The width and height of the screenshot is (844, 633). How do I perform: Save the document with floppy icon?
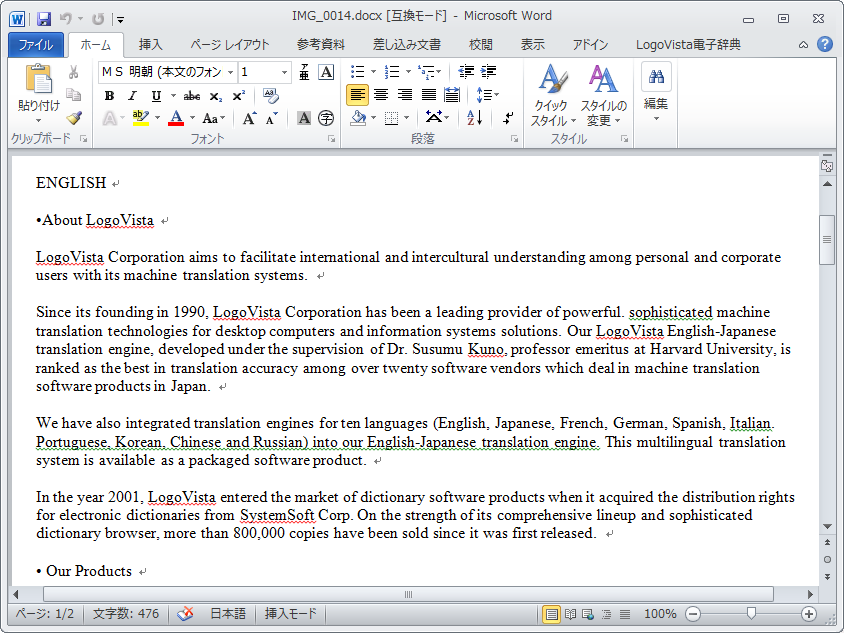[44, 19]
